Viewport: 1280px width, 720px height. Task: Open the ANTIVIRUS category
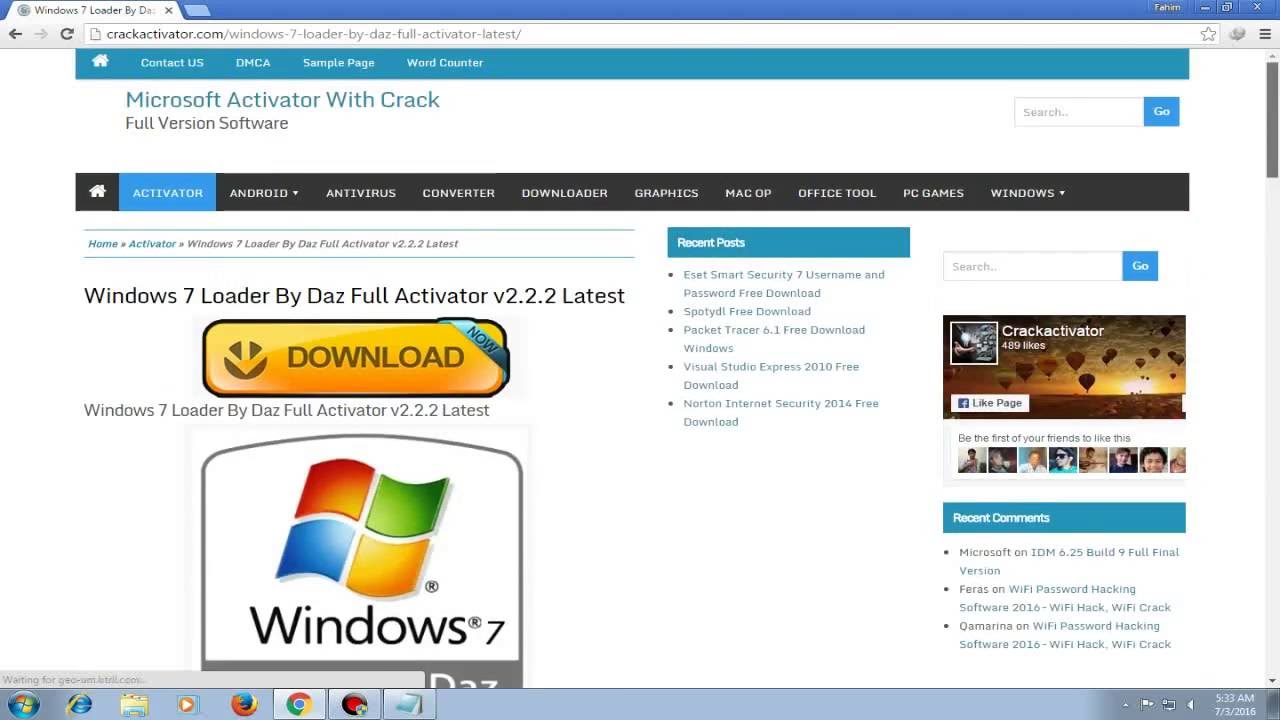point(361,192)
